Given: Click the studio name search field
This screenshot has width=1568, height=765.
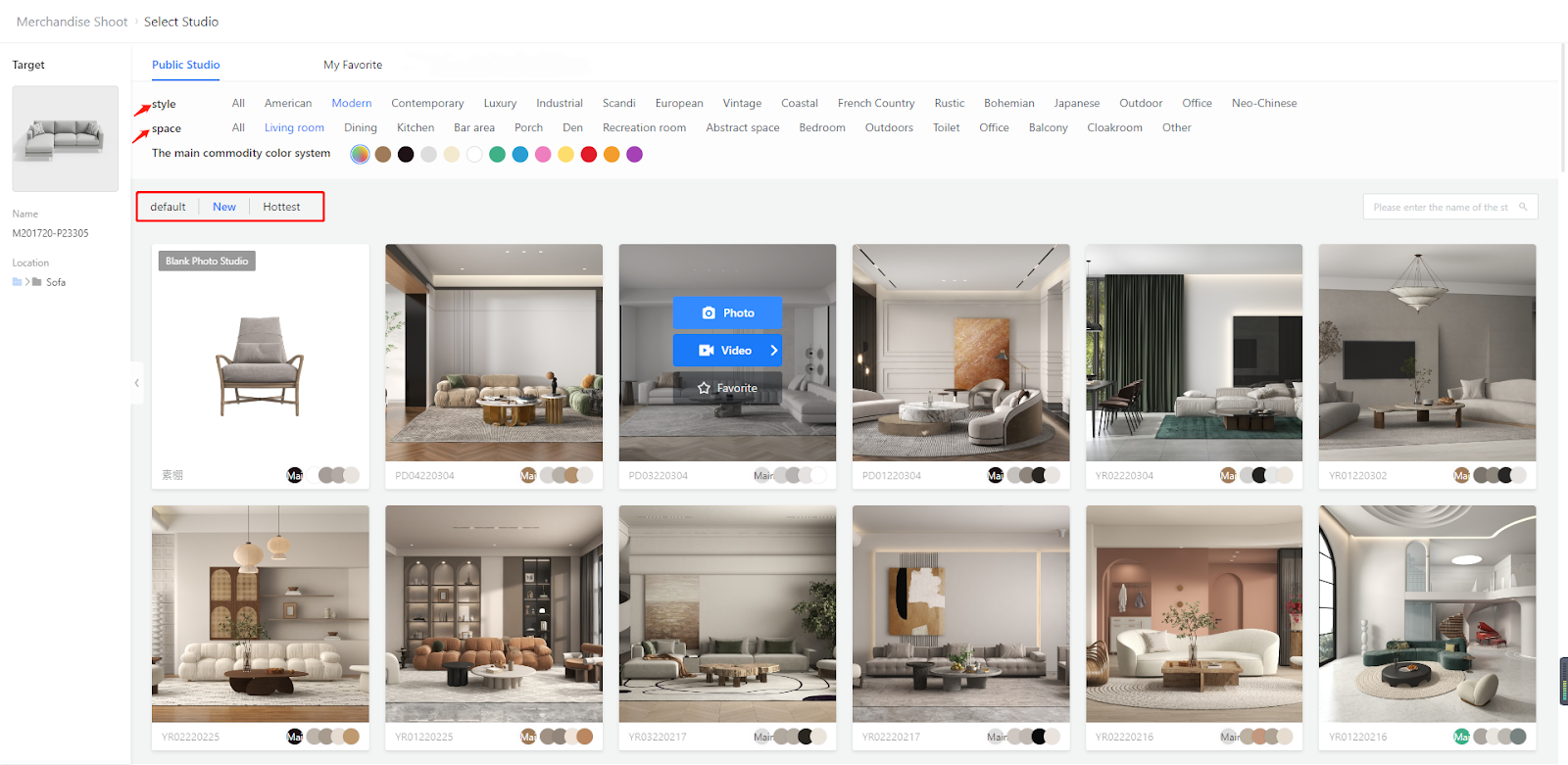Looking at the screenshot, I should pyautogui.click(x=1450, y=207).
